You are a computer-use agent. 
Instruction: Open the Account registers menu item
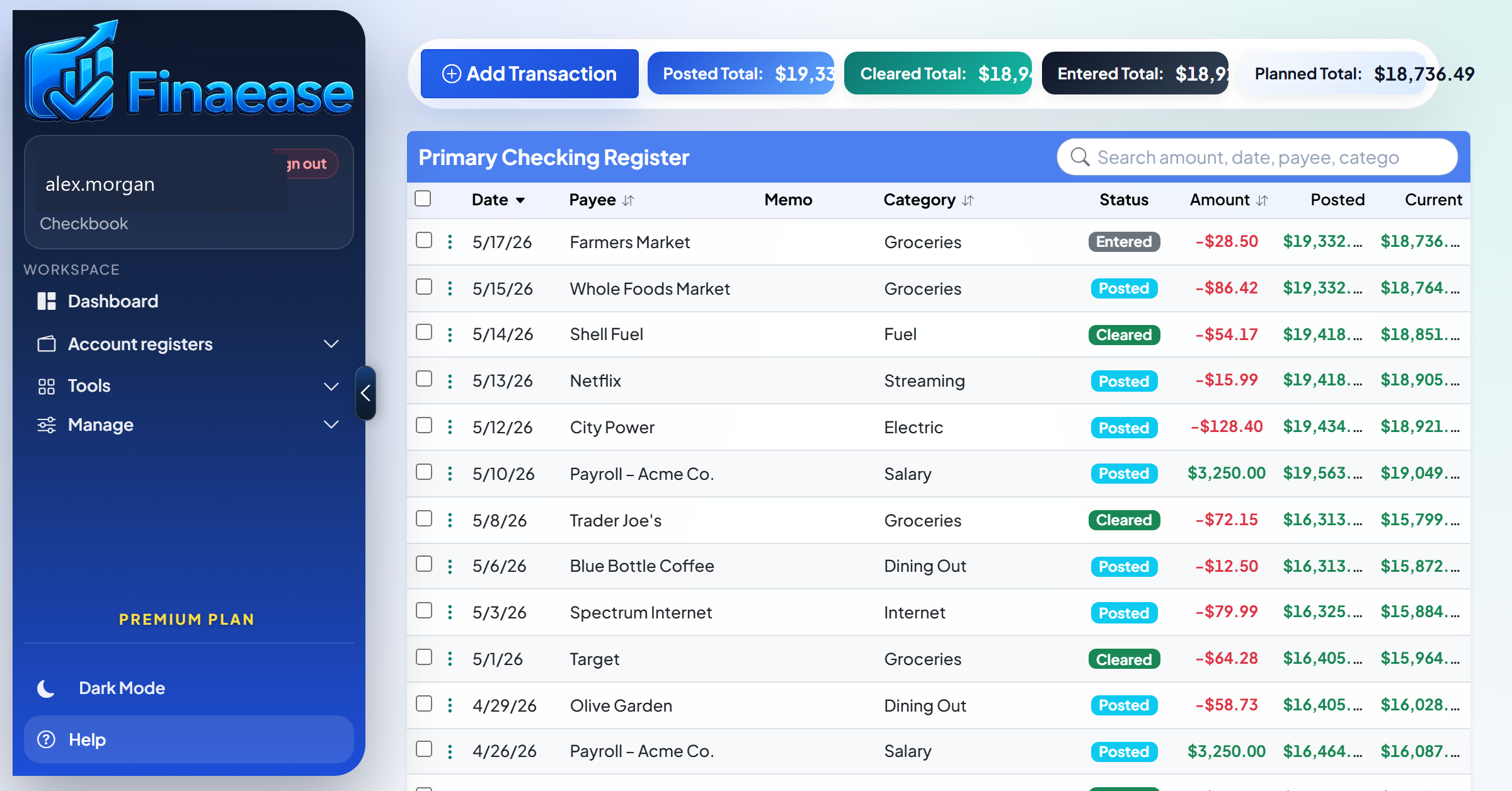188,344
